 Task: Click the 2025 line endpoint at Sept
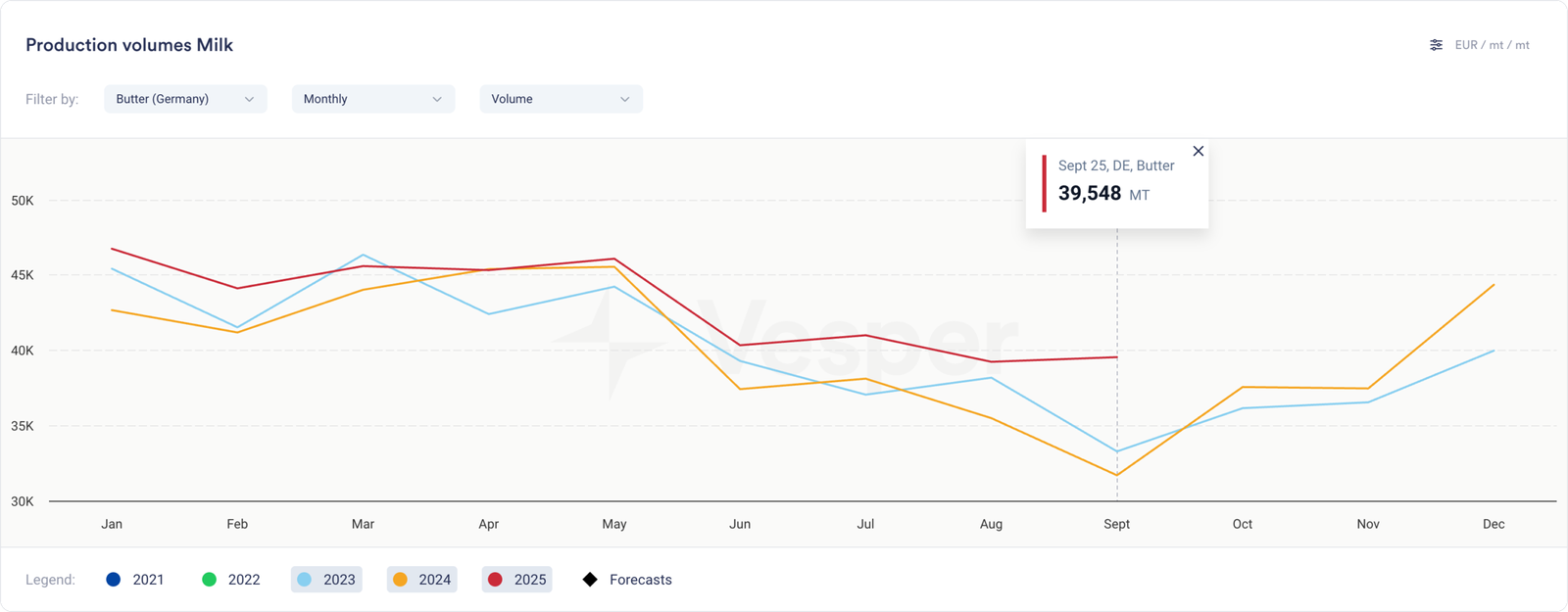click(x=1116, y=357)
